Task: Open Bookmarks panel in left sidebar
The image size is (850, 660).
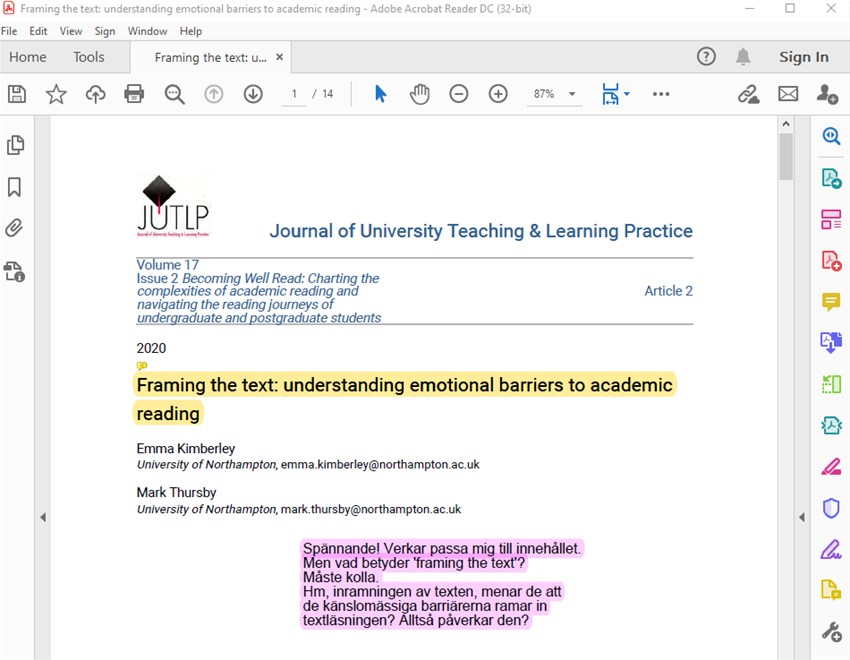Action: click(15, 187)
